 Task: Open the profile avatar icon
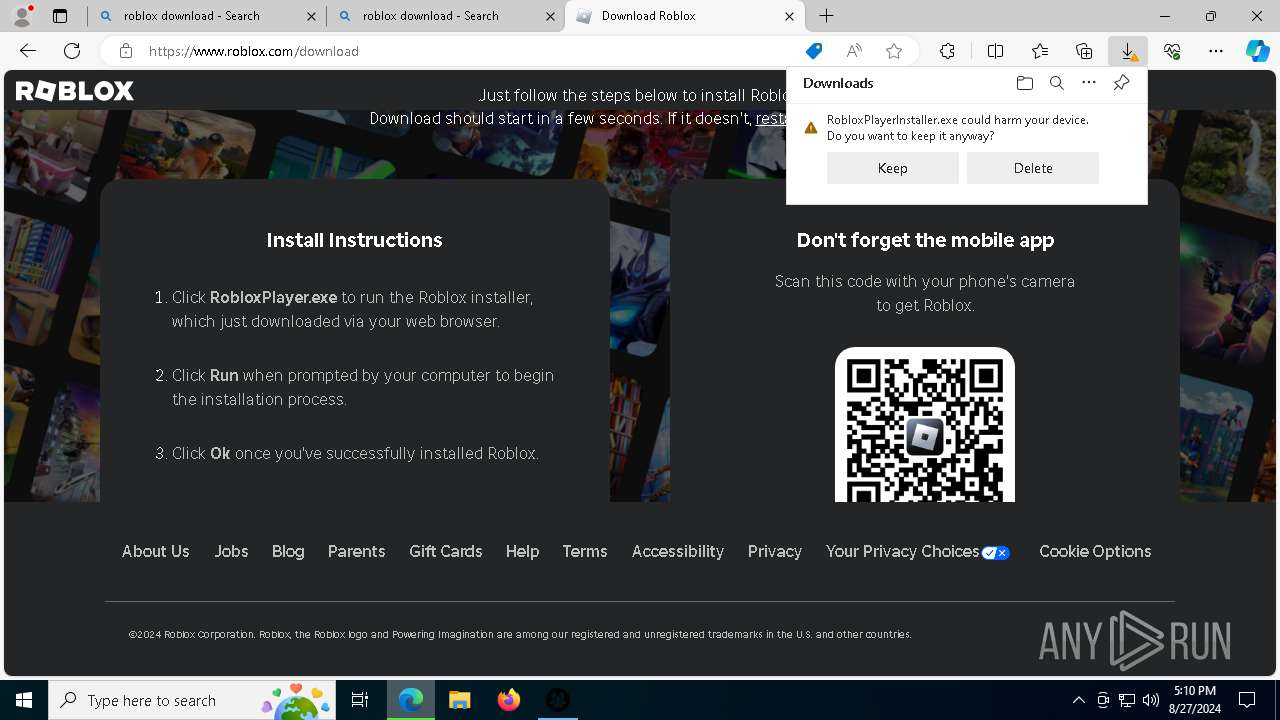click(22, 16)
